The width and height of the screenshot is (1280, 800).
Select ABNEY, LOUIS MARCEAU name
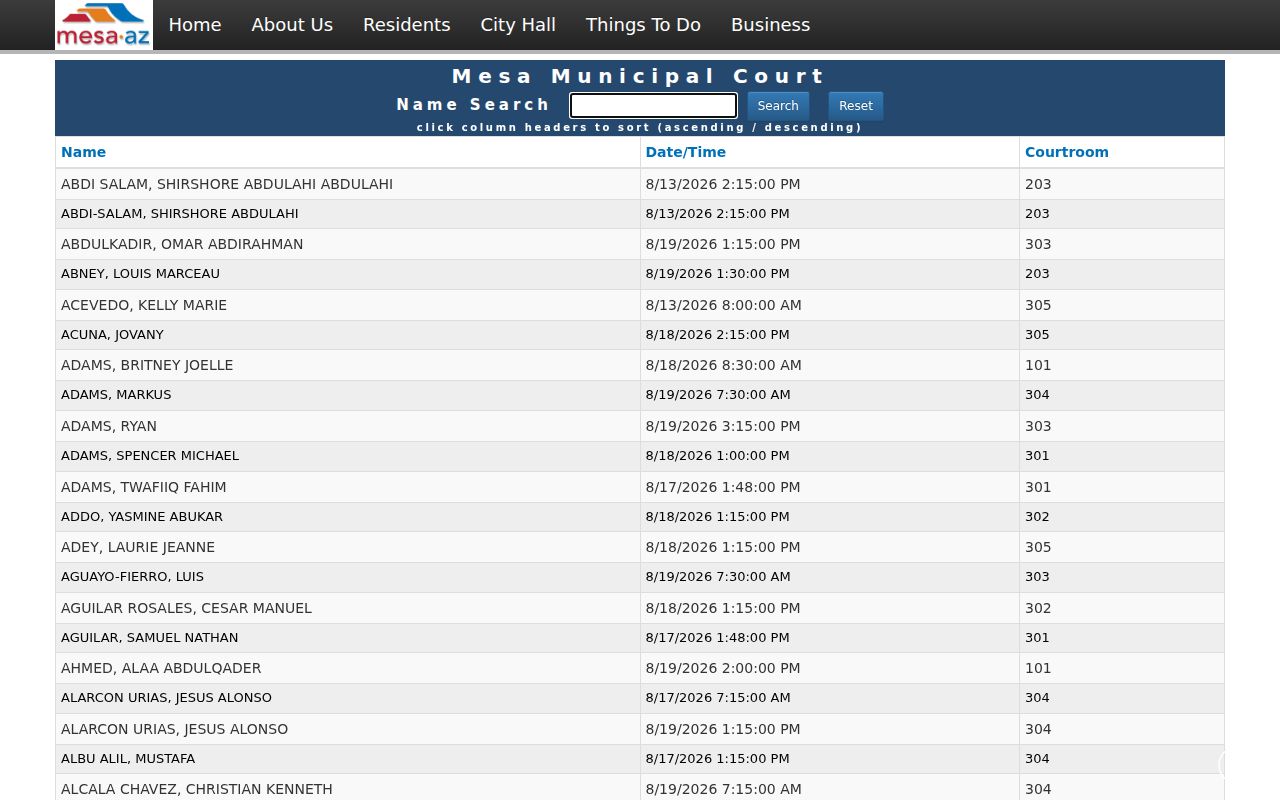pyautogui.click(x=140, y=274)
